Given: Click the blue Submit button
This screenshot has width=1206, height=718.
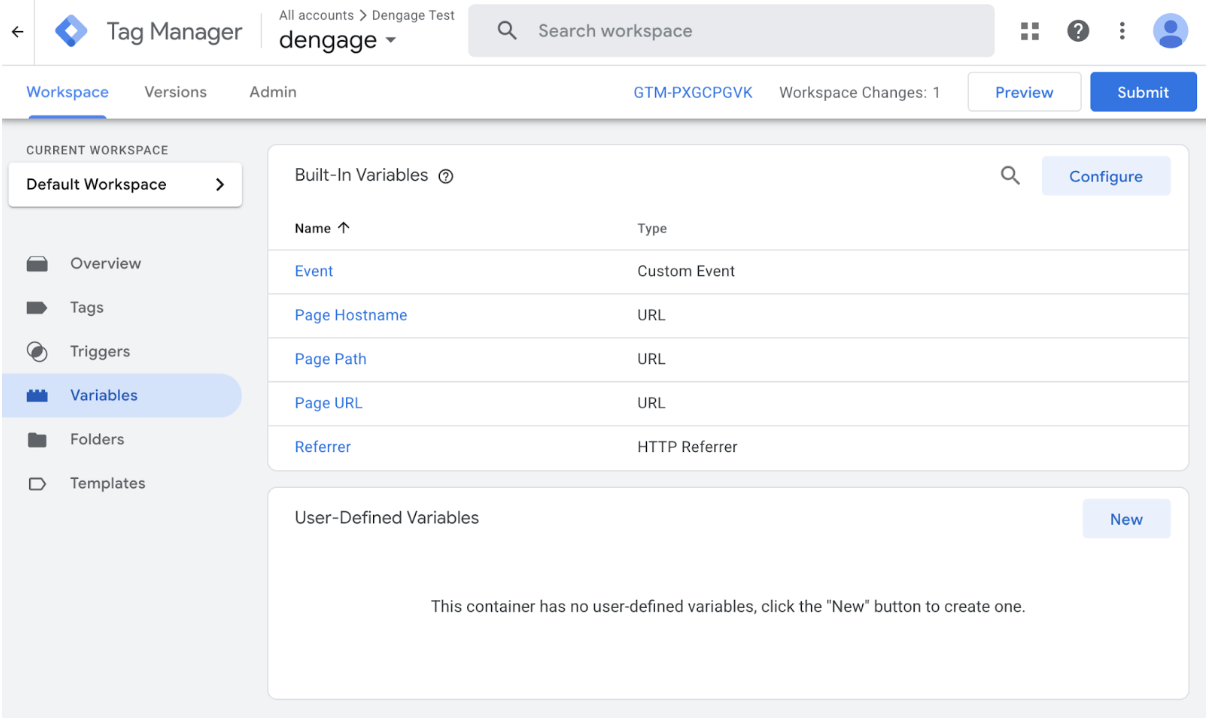Looking at the screenshot, I should [x=1143, y=92].
